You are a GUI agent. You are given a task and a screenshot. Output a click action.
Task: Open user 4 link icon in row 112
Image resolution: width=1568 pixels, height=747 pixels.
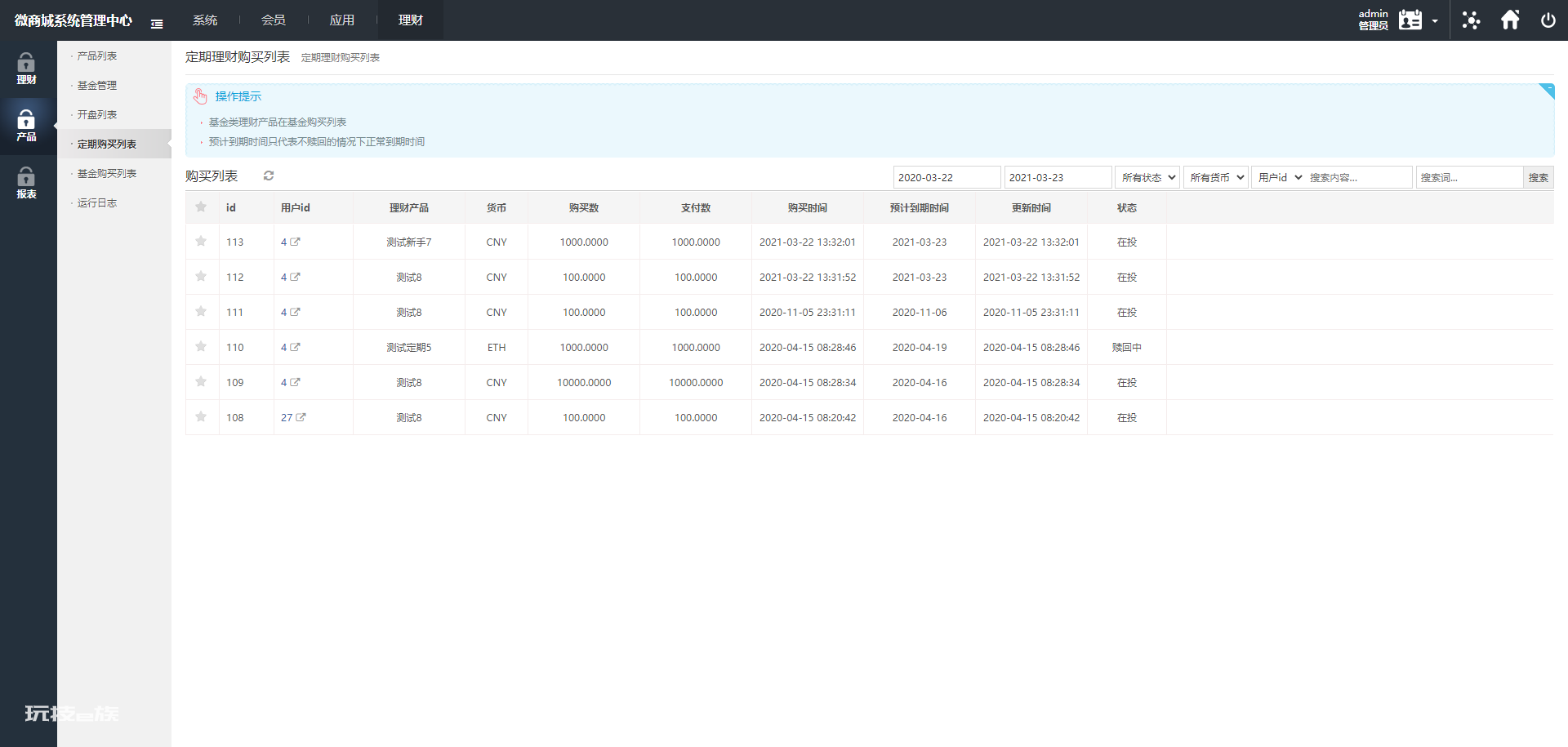[296, 277]
